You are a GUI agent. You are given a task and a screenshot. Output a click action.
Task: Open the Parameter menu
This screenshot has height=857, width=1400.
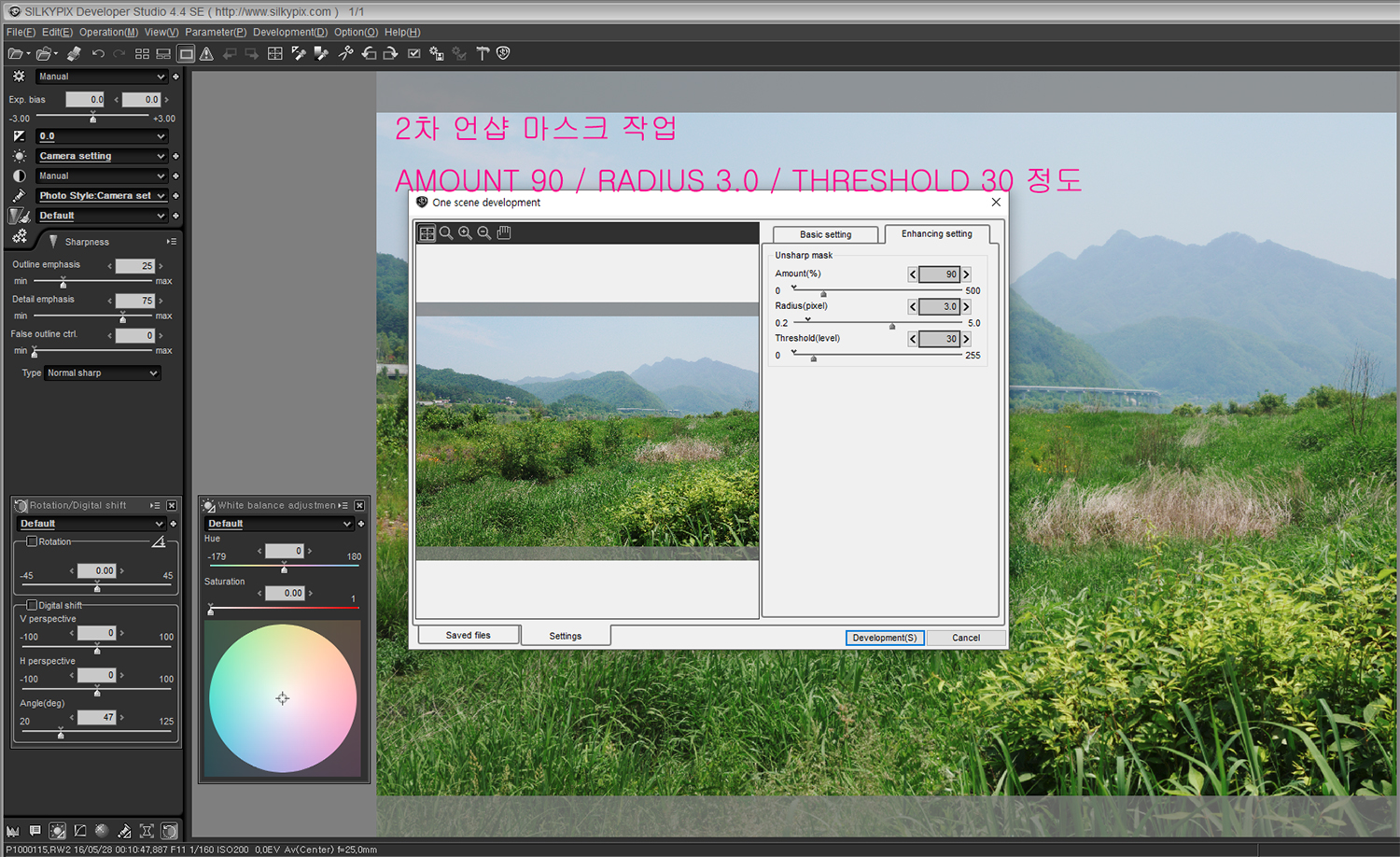(215, 32)
